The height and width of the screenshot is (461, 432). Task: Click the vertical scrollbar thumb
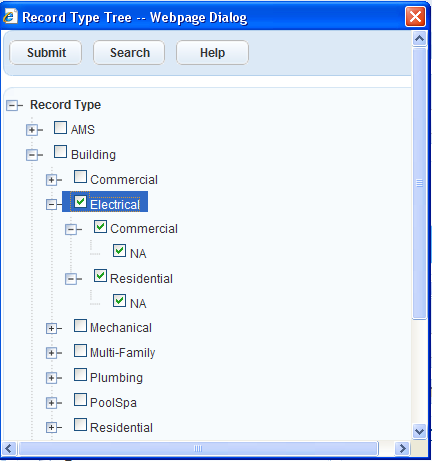tap(419, 183)
